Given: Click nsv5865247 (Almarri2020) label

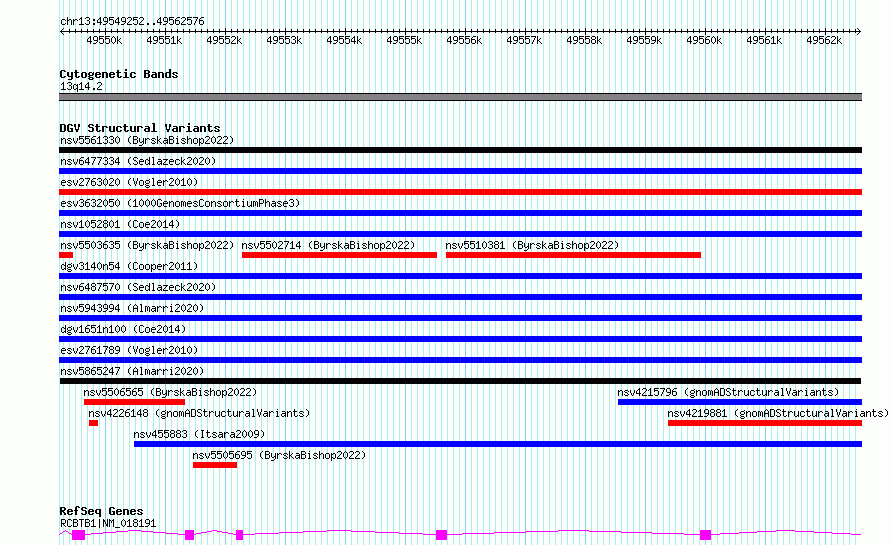Looking at the screenshot, I should (132, 371).
